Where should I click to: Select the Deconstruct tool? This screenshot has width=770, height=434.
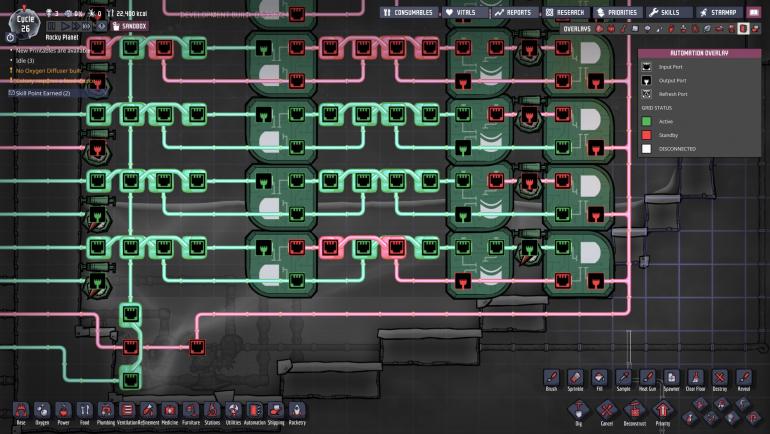634,413
